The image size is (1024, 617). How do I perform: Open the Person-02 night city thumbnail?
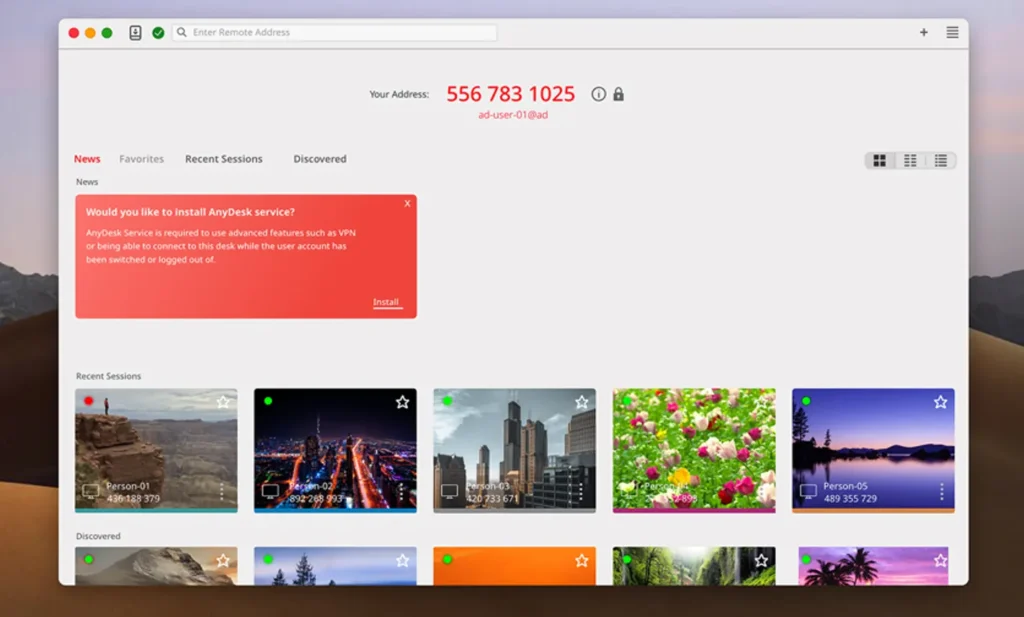tap(335, 451)
